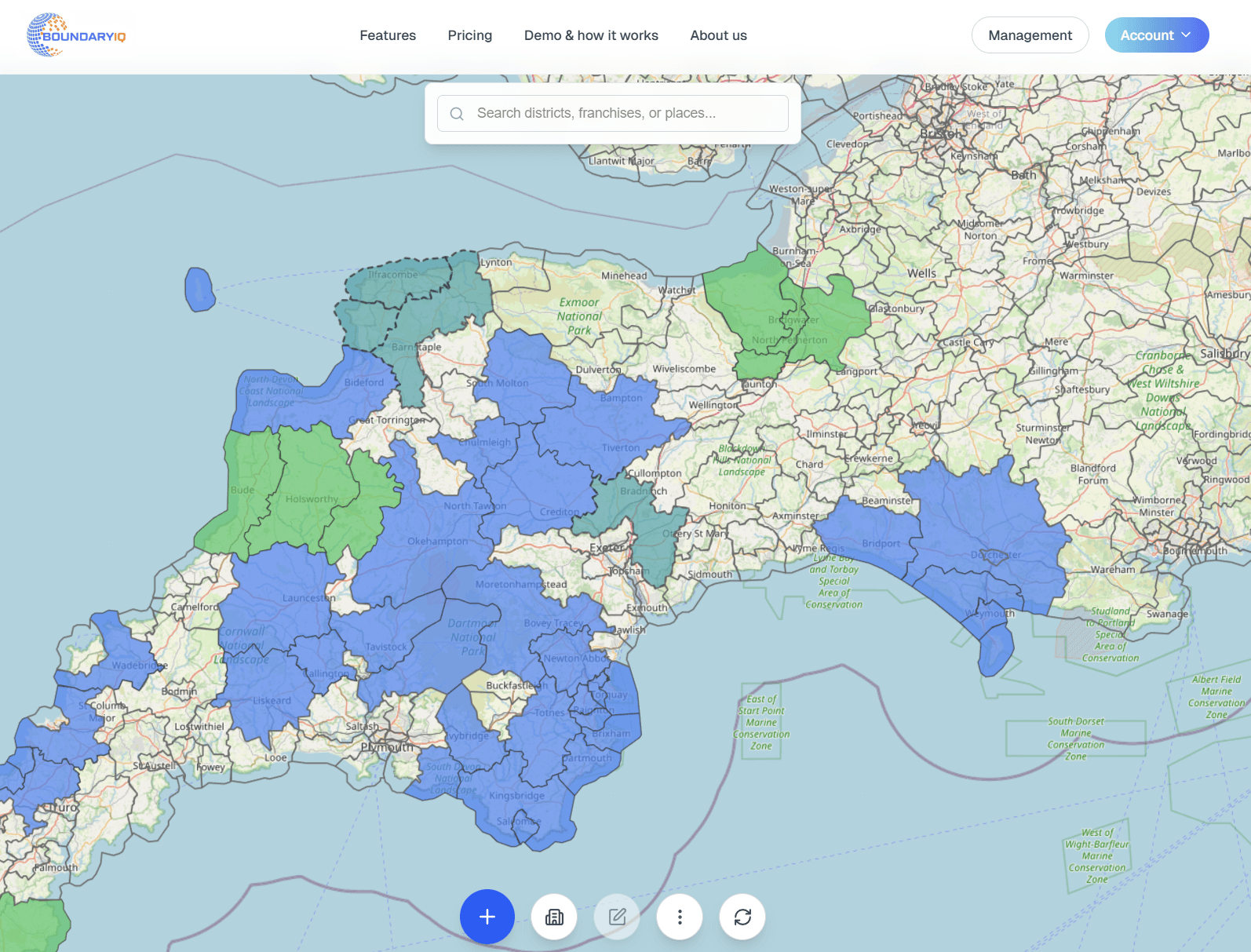This screenshot has width=1251, height=952.
Task: Go to Demo & how it works
Action: click(591, 35)
